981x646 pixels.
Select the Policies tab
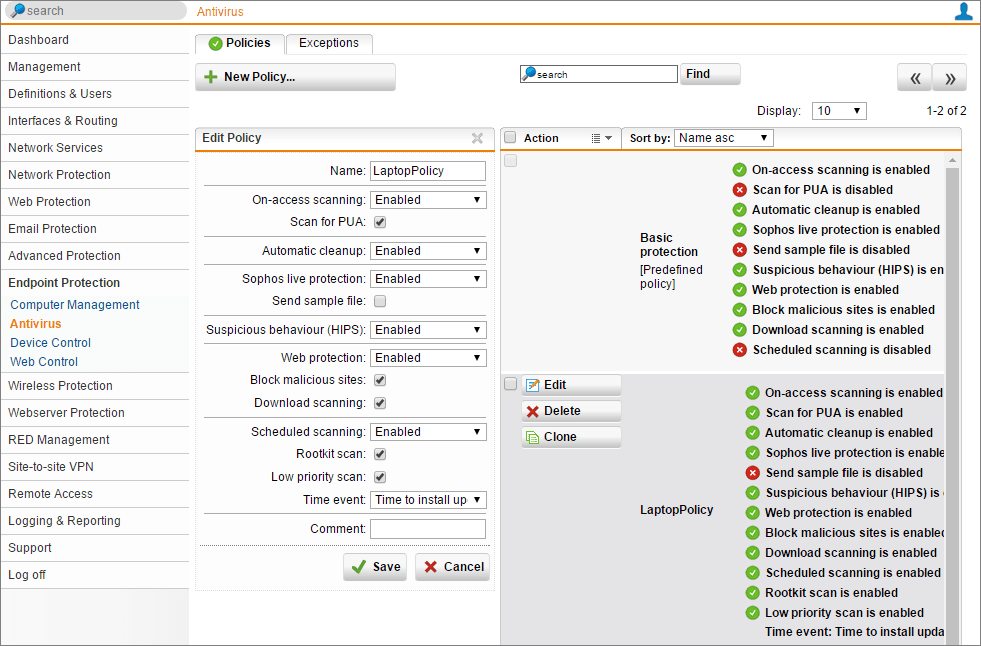click(240, 43)
